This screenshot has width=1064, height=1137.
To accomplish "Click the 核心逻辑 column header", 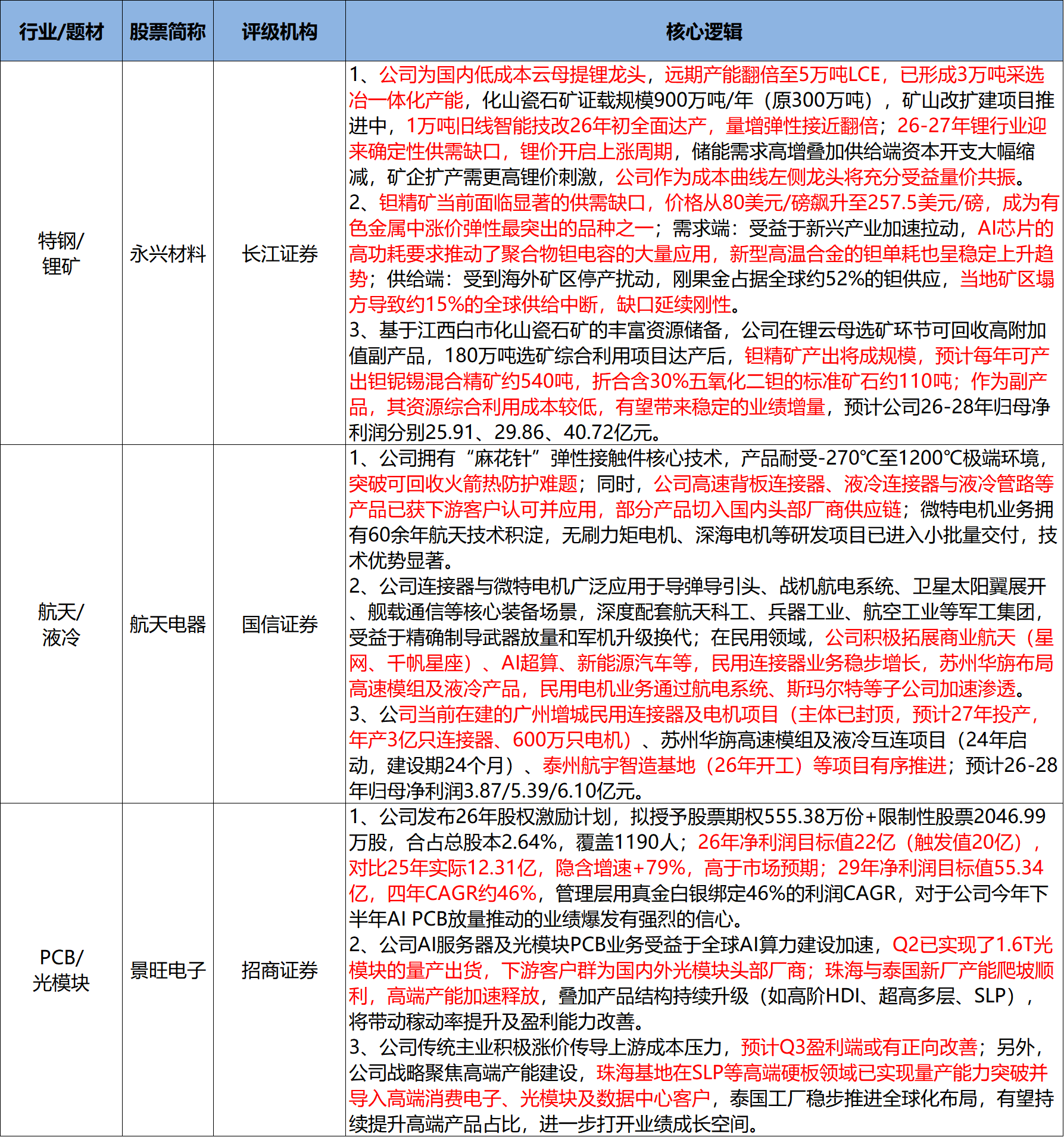I will tap(704, 32).
